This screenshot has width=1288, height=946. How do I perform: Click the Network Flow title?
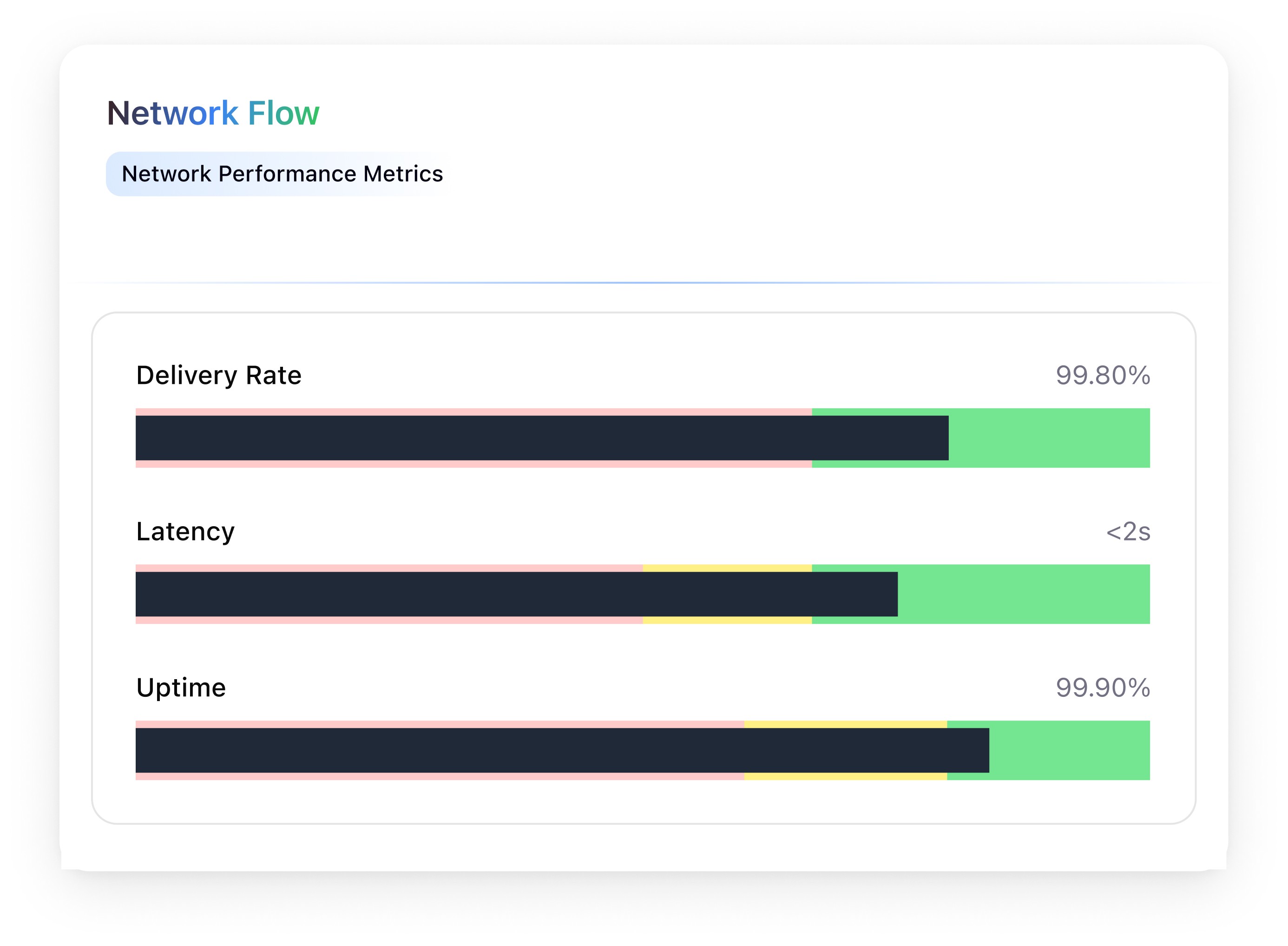213,113
